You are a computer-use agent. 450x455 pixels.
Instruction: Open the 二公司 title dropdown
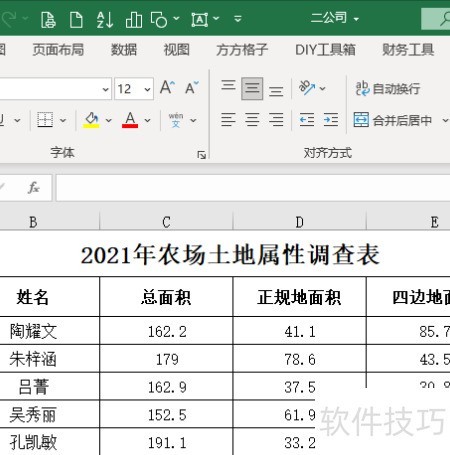pyautogui.click(x=356, y=19)
